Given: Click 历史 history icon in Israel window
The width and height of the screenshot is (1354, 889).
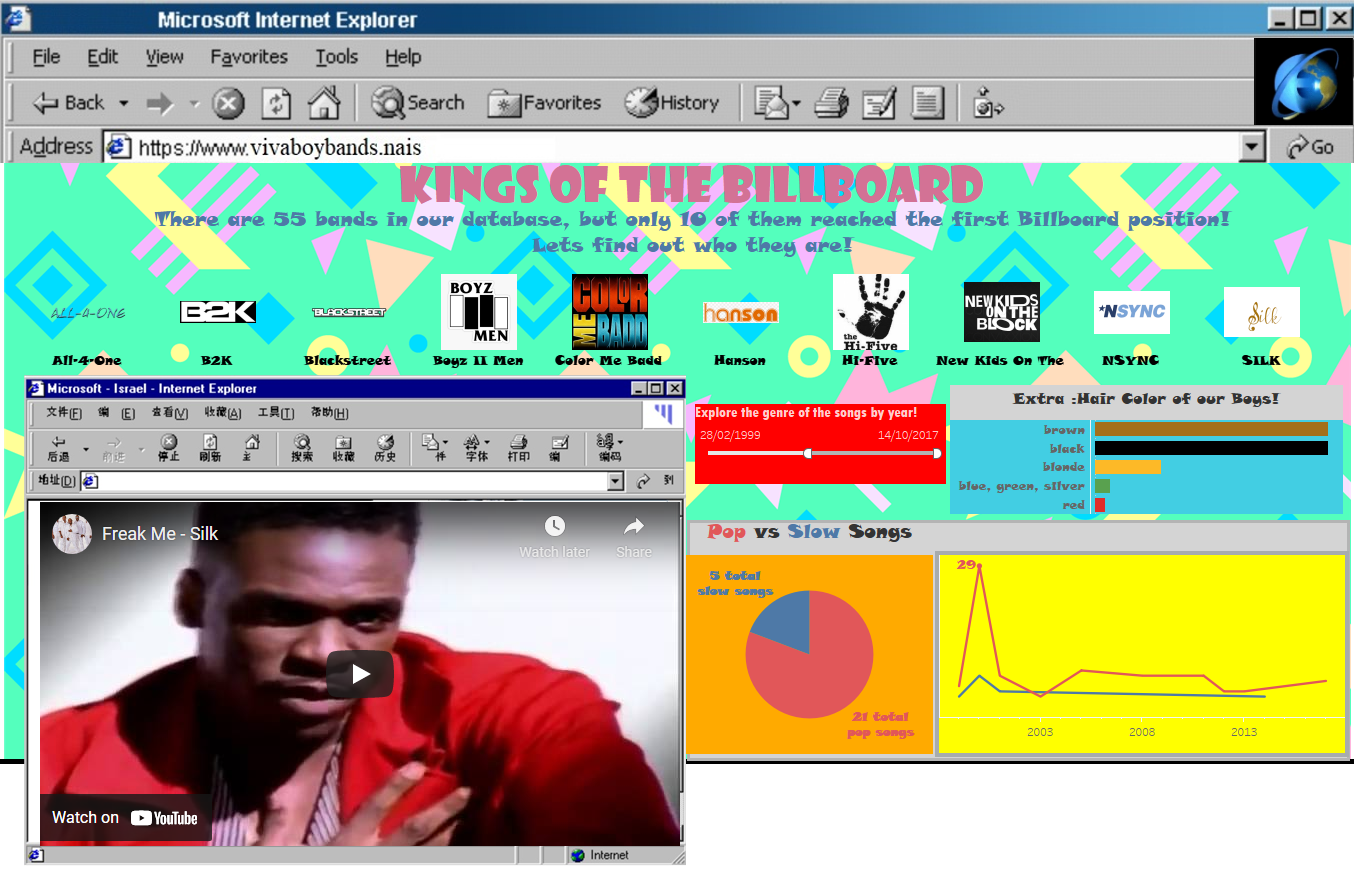Looking at the screenshot, I should point(385,449).
